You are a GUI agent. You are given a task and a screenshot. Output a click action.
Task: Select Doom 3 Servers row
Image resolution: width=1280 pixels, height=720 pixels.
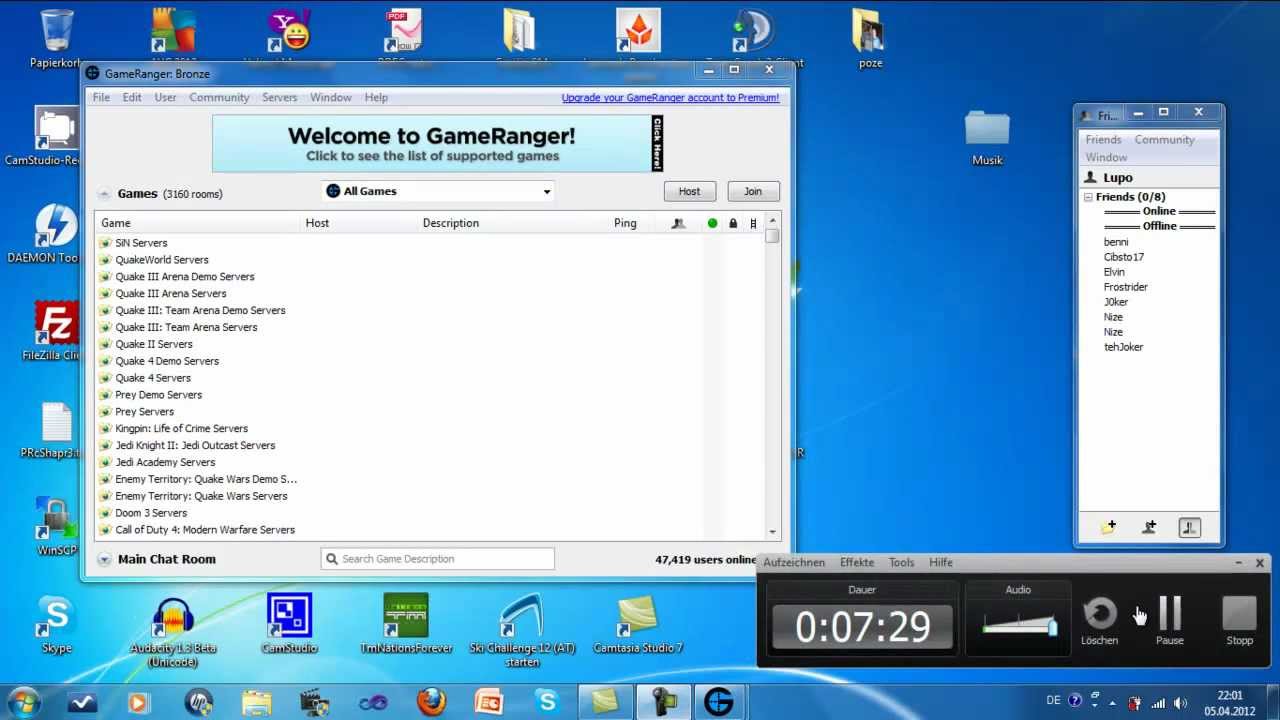coord(430,513)
